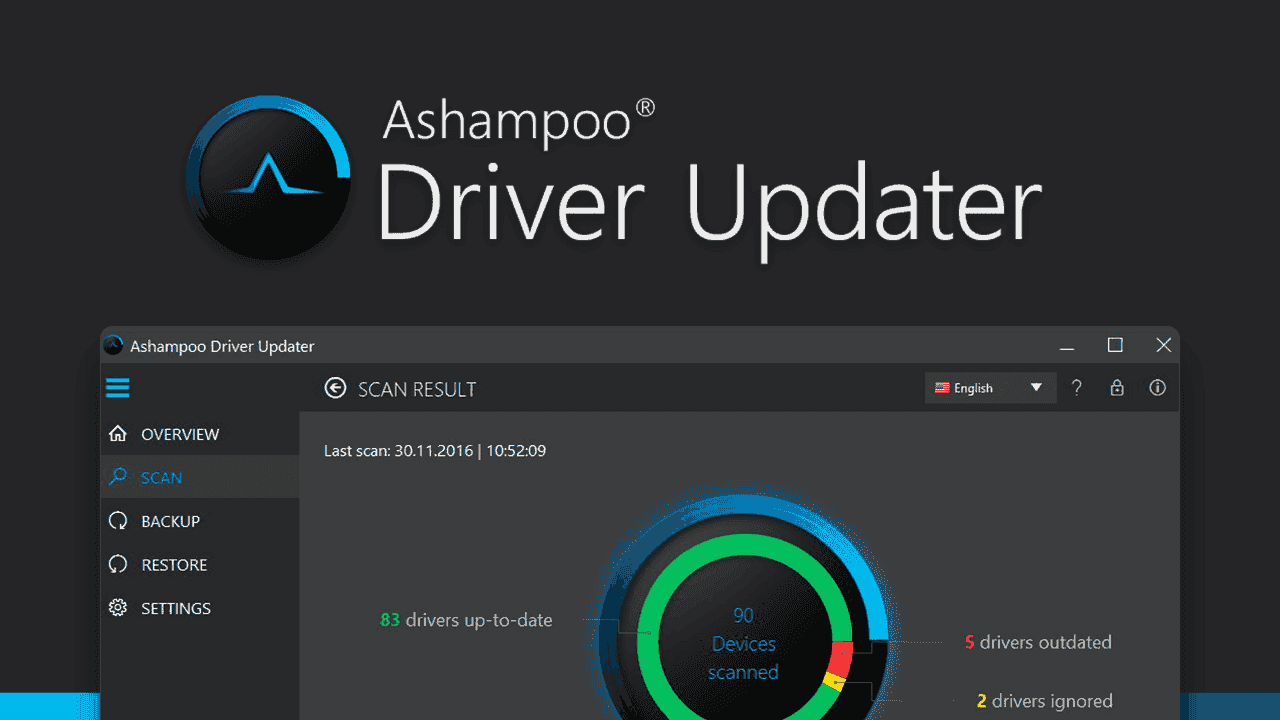Click the 2 drivers ignored label
Image resolution: width=1280 pixels, height=720 pixels.
click(1045, 701)
